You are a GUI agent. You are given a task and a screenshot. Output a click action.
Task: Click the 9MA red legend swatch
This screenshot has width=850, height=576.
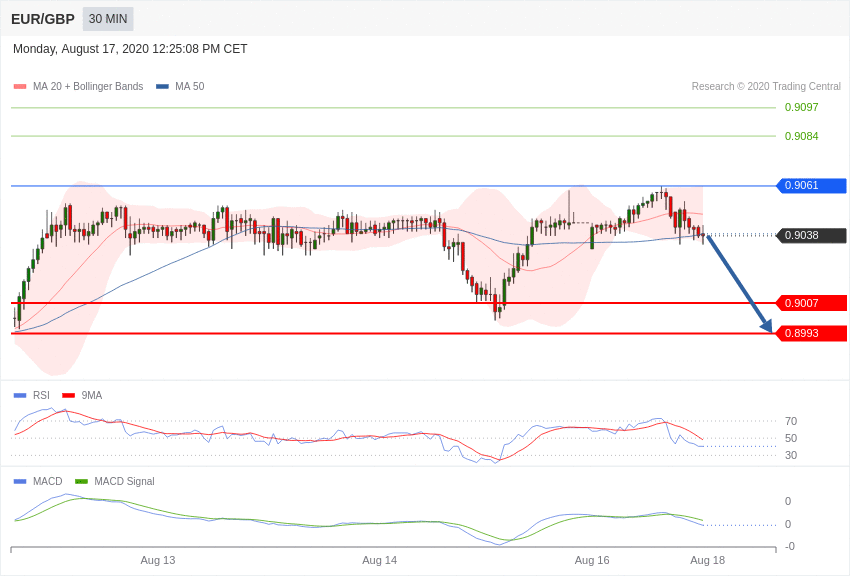coord(69,396)
